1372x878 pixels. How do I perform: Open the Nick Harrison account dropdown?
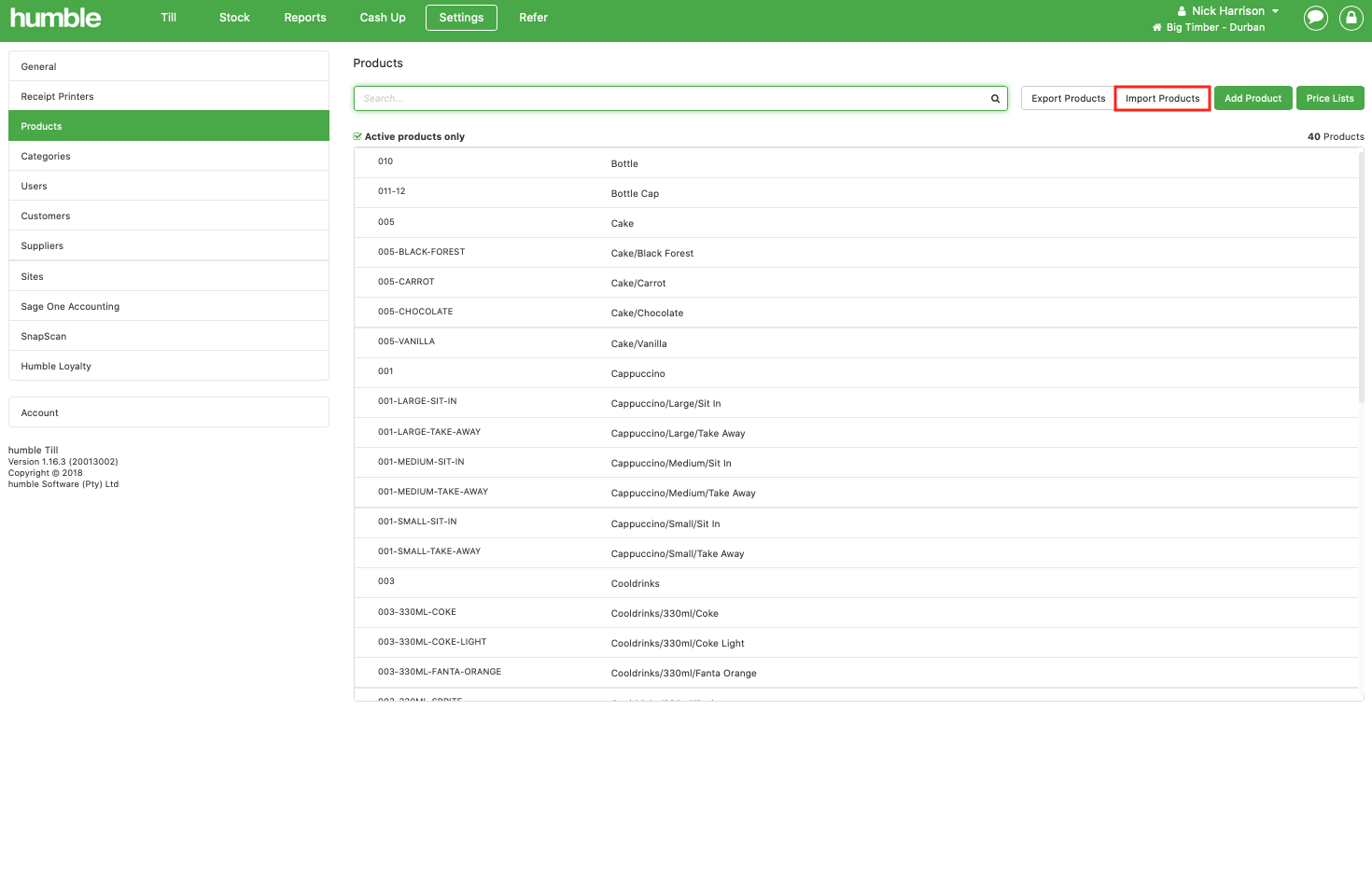point(1226,10)
